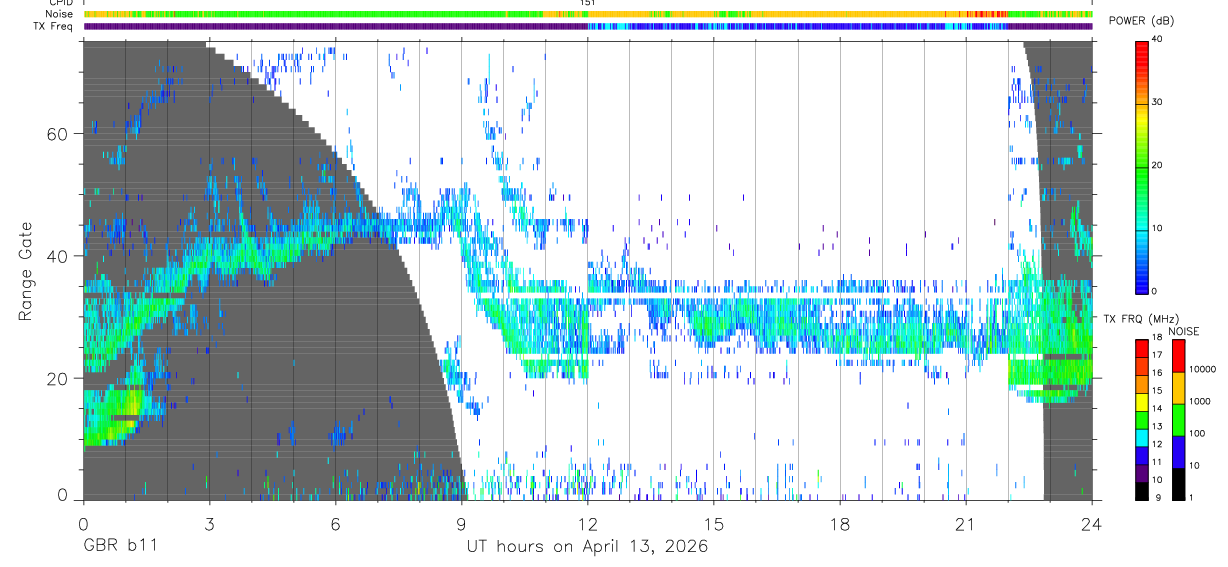Click the "30" tick on the POWER scale
The height and width of the screenshot is (567, 1228).
click(1157, 102)
